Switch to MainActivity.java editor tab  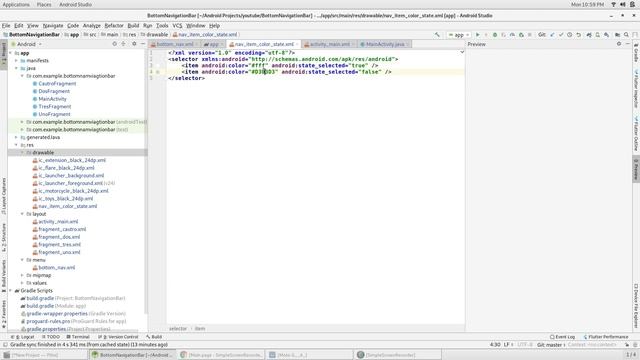click(384, 44)
